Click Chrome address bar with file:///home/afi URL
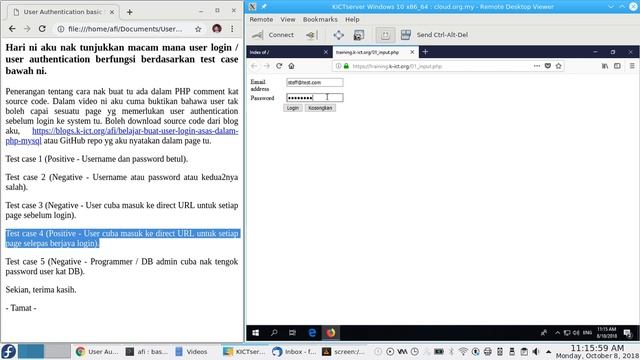Screen dimensions: 640x360 (125, 29)
